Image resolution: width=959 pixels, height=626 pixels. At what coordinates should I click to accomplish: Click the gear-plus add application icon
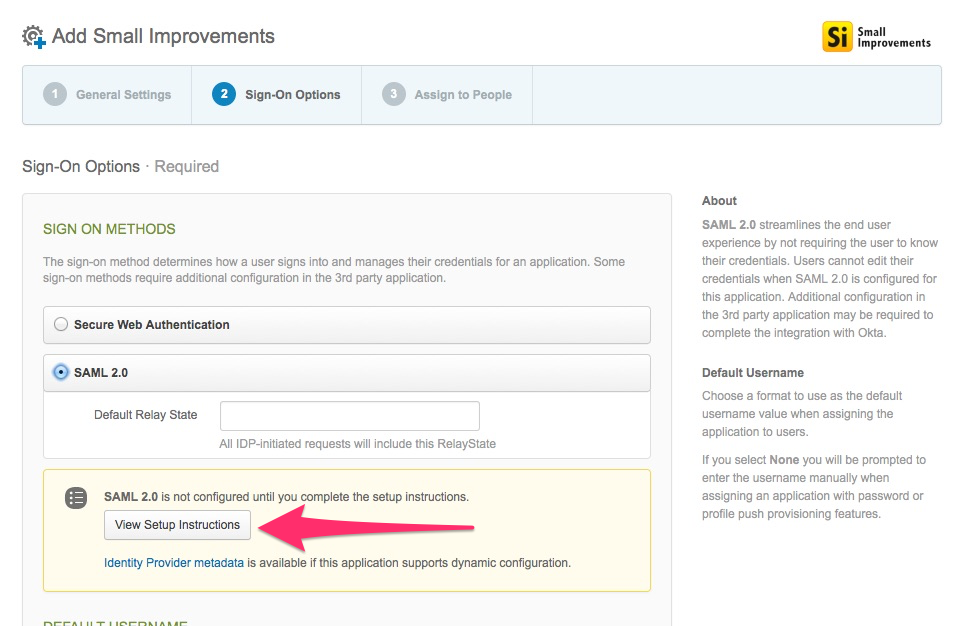(34, 37)
